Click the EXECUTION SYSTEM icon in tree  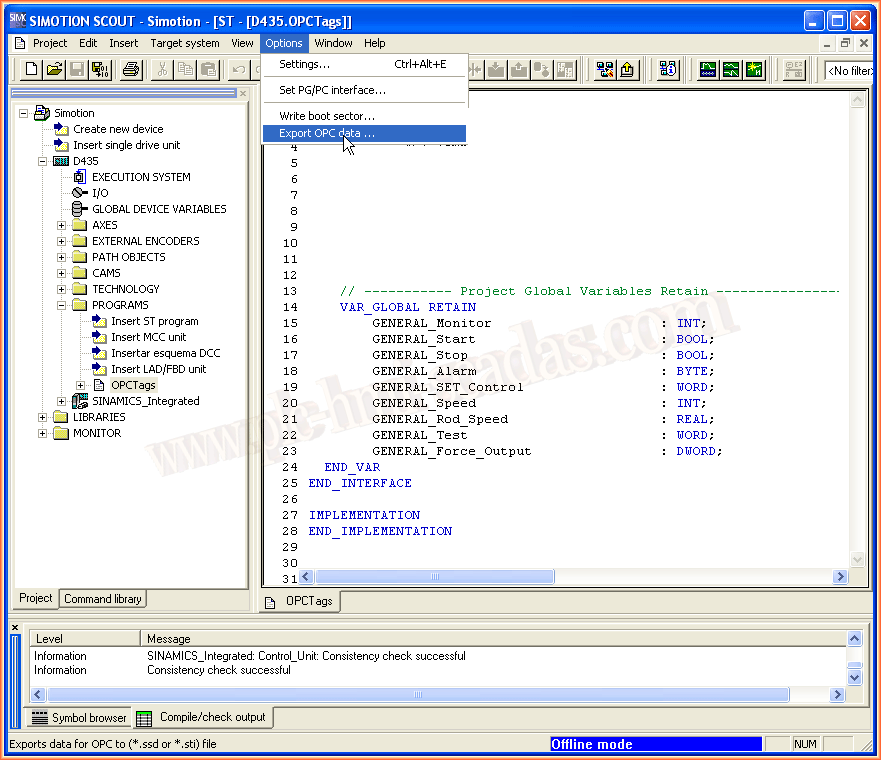(x=80, y=177)
